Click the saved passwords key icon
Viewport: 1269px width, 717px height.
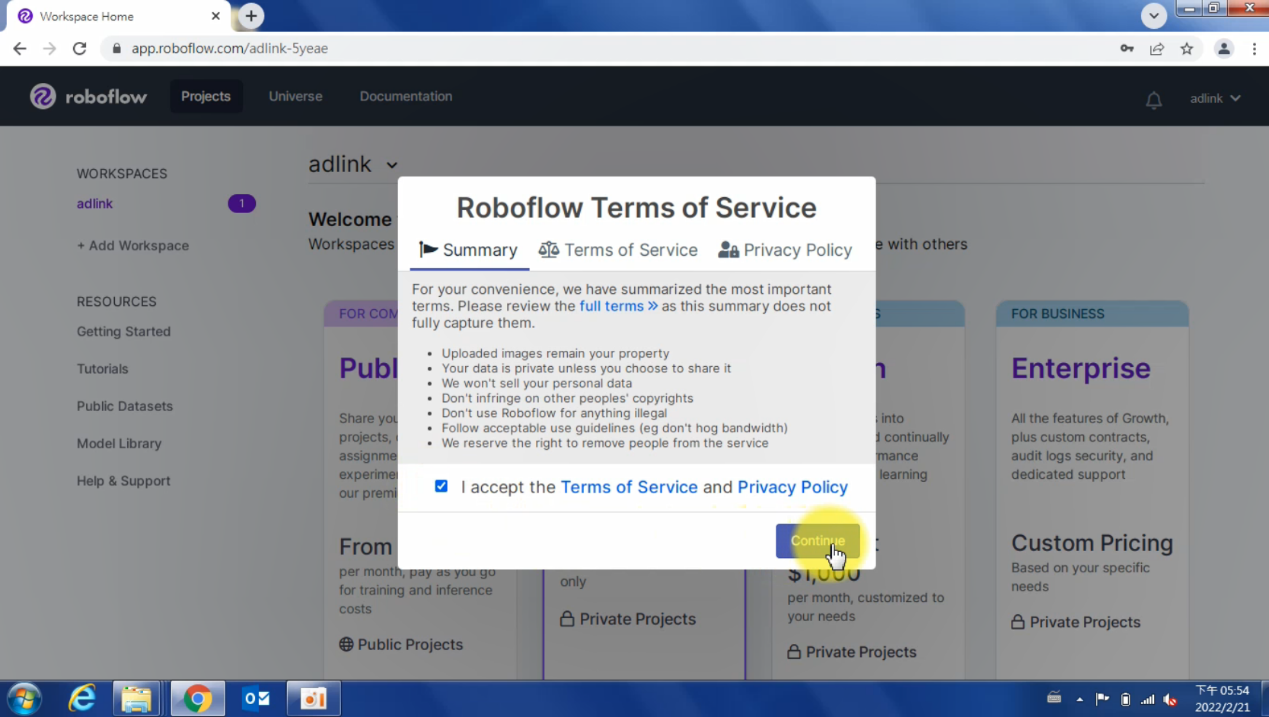(x=1127, y=48)
